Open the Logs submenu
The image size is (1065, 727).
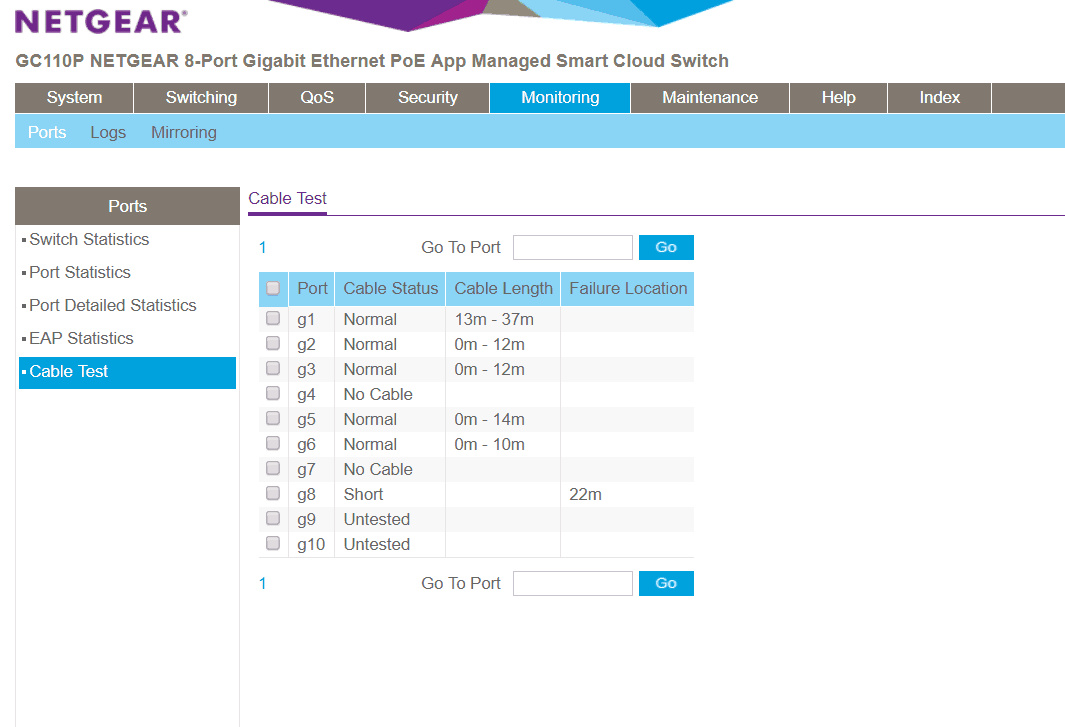pyautogui.click(x=108, y=132)
